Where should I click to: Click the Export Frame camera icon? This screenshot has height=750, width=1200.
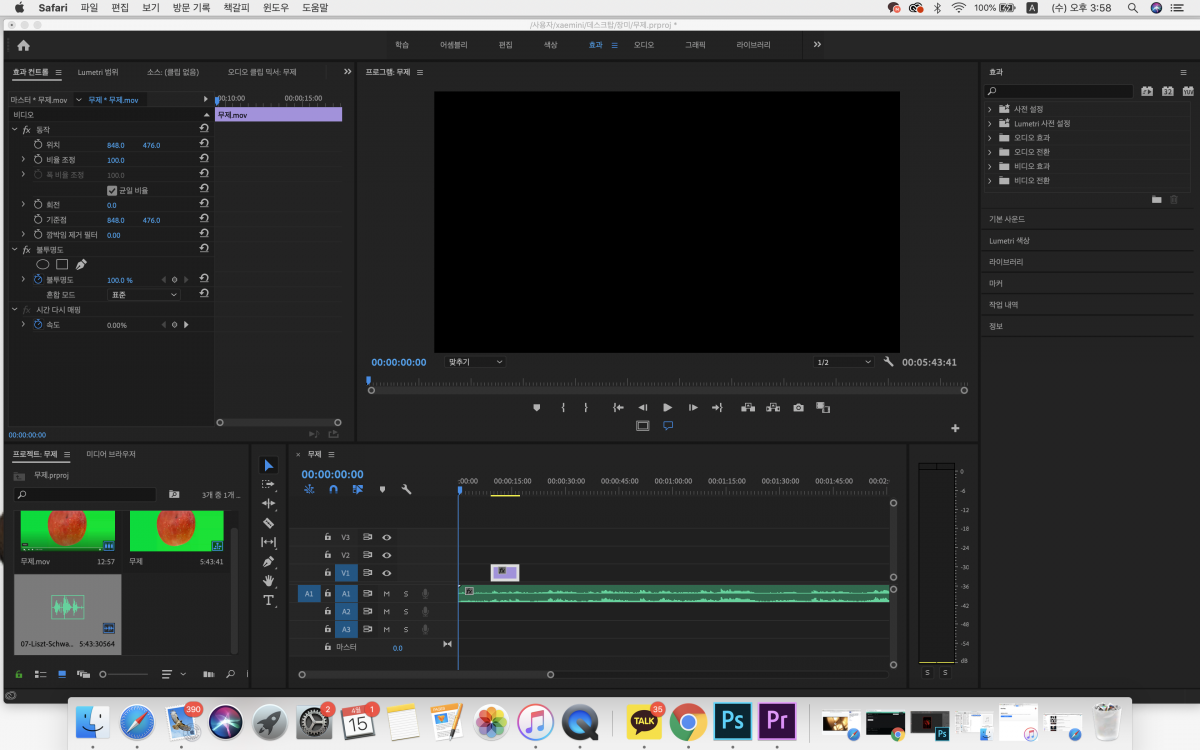tap(798, 408)
